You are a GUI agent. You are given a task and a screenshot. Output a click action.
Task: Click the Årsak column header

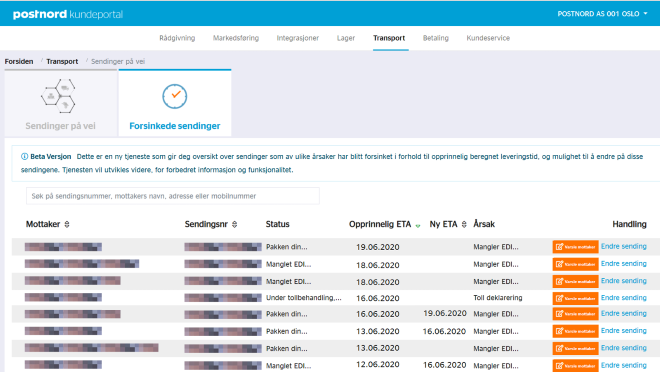tap(484, 224)
